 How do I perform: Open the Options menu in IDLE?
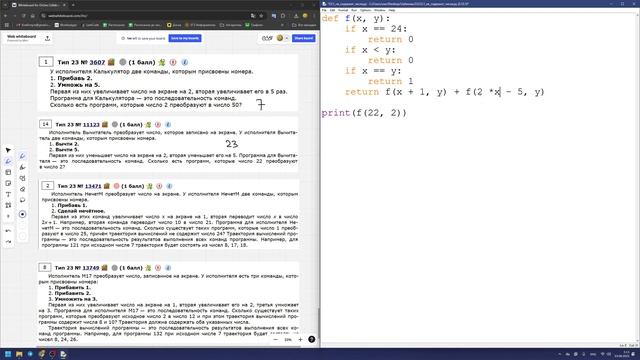365,10
